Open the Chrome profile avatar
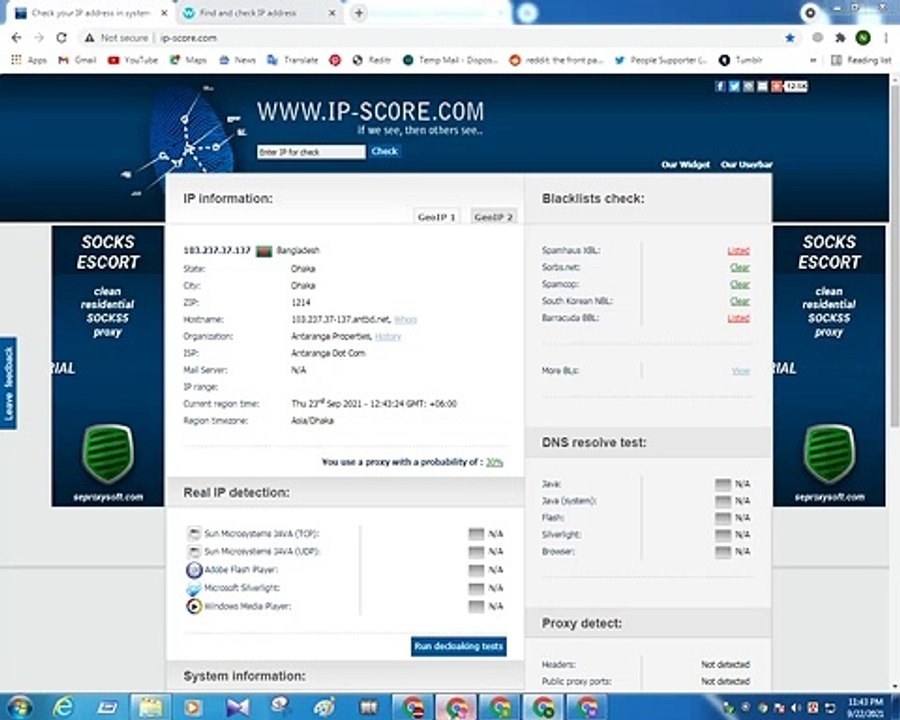This screenshot has height=720, width=900. click(863, 38)
